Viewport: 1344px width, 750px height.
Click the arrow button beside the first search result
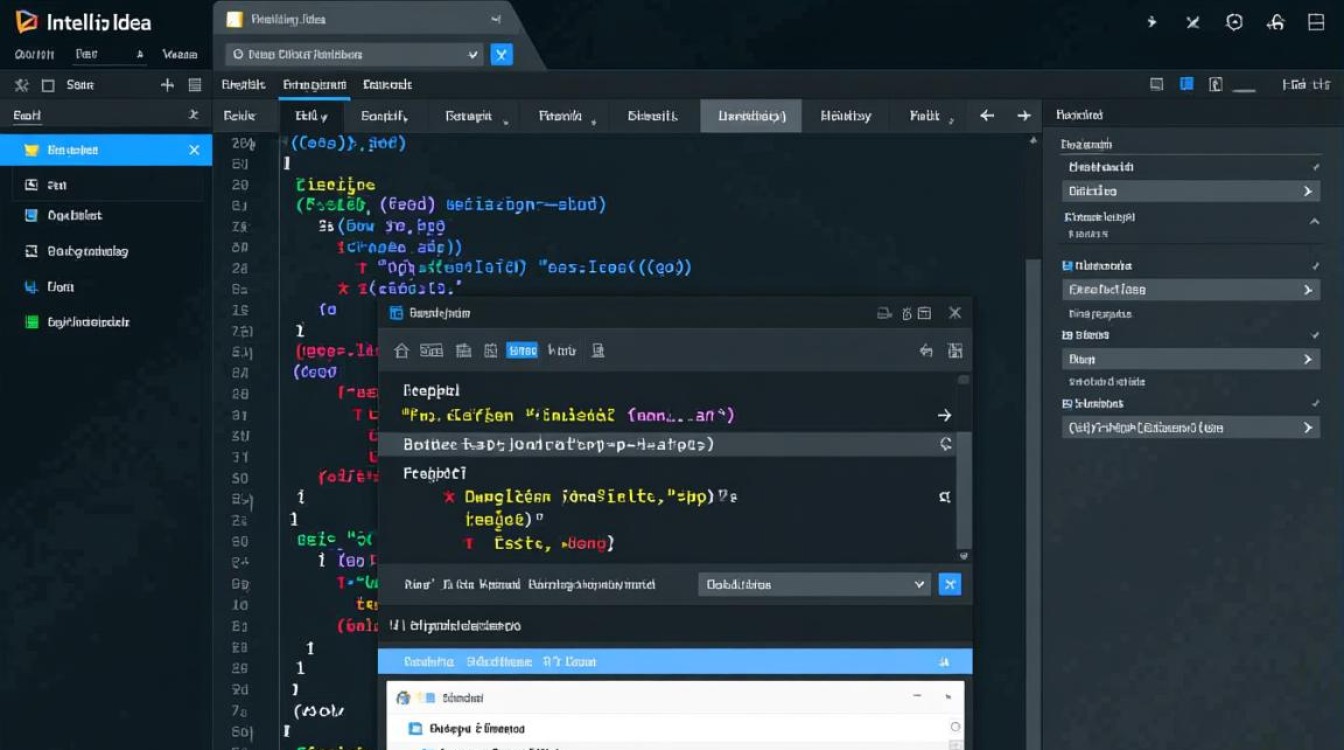(x=945, y=415)
